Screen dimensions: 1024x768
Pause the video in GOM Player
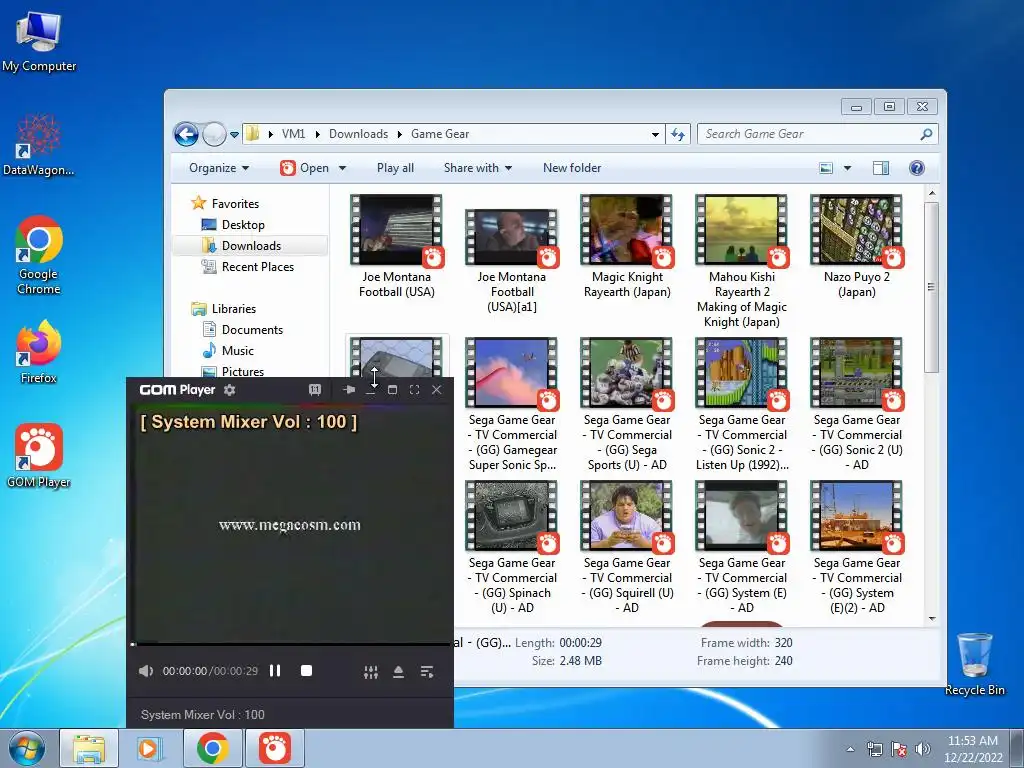275,671
